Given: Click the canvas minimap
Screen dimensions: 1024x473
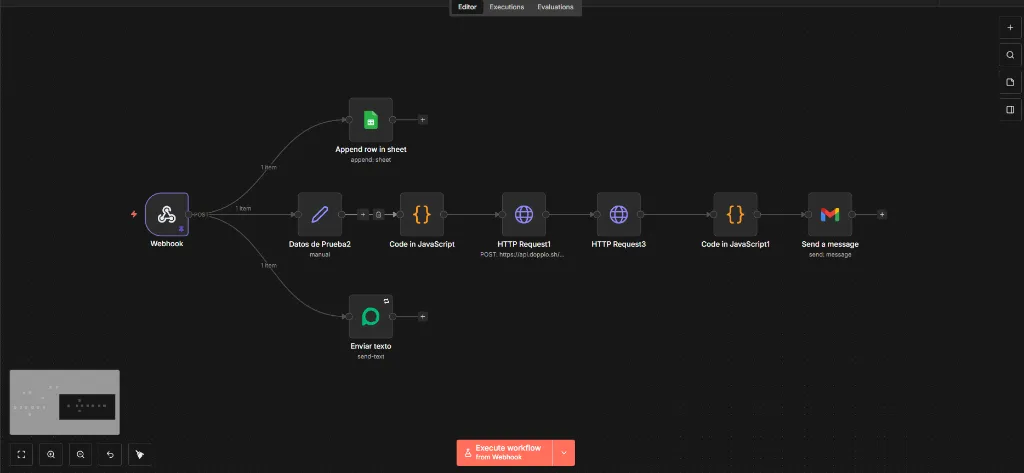Looking at the screenshot, I should click(x=65, y=402).
